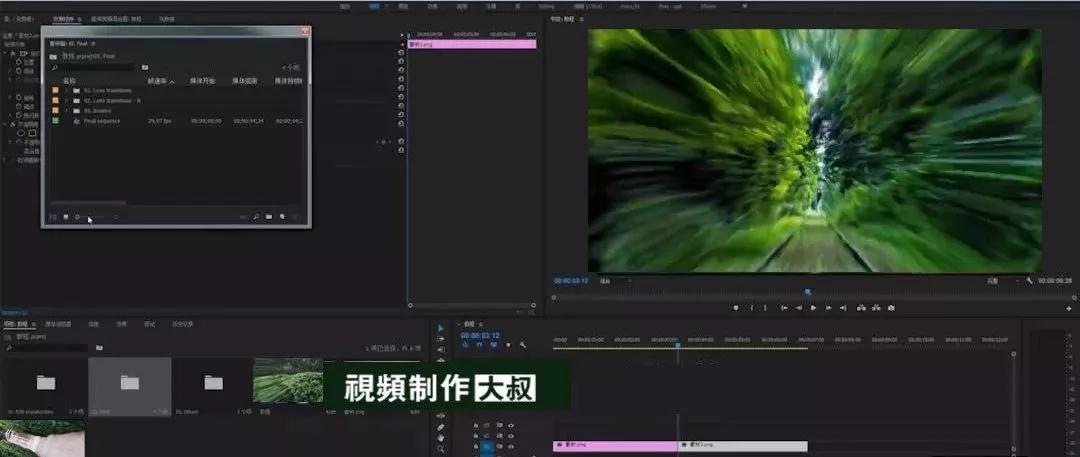This screenshot has height=457, width=1080.
Task: Toggle Linked Selection in the timeline header
Action: [x=493, y=345]
